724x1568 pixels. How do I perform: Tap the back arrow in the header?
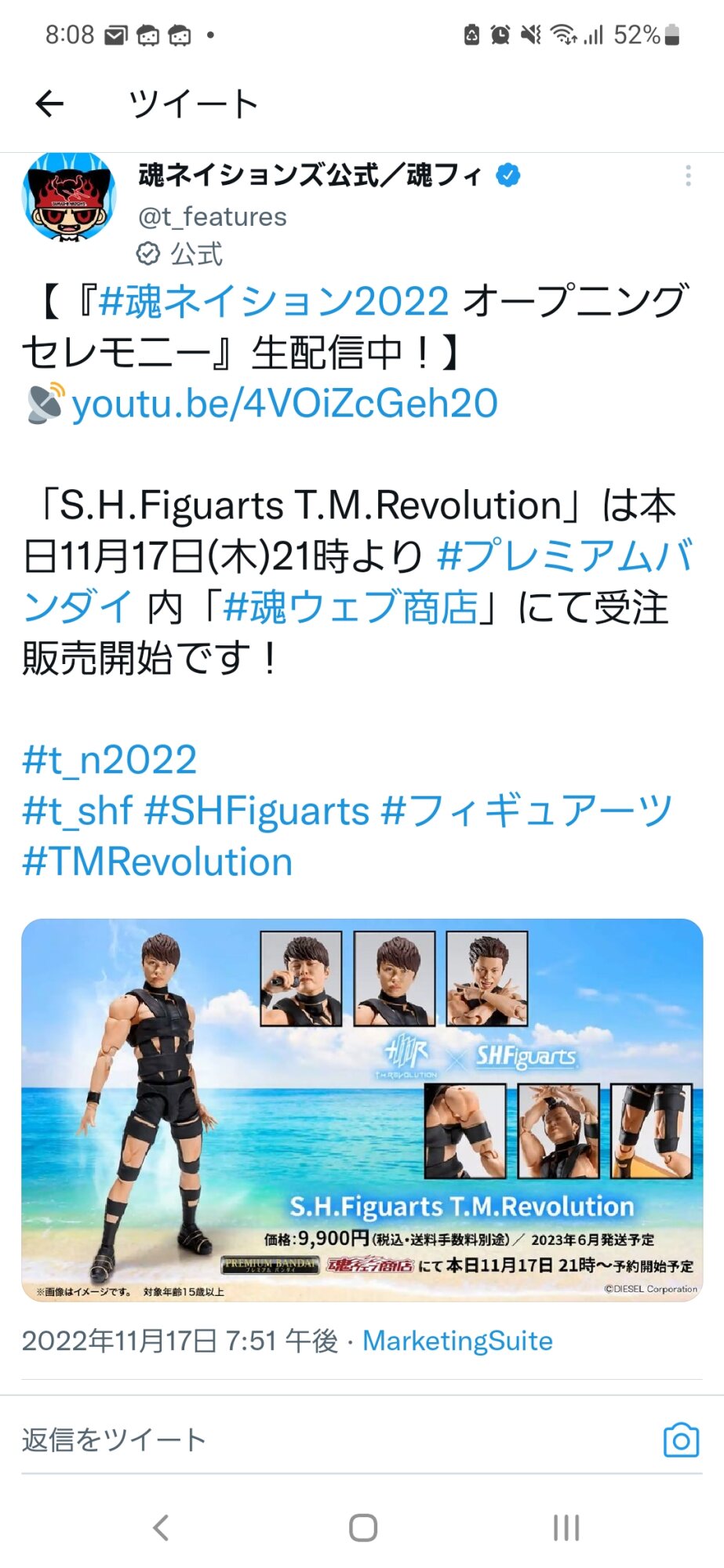pyautogui.click(x=49, y=103)
